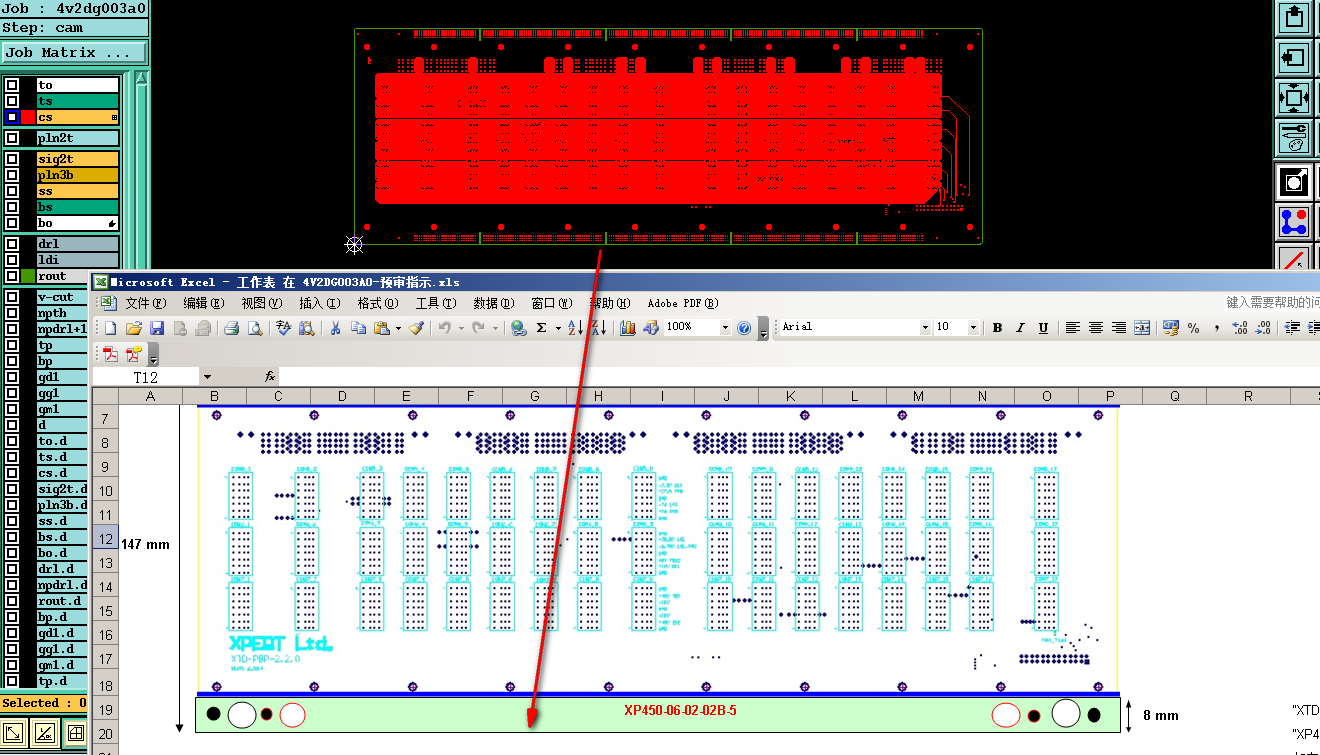Toggle the 'ts' layer checkbox
The width and height of the screenshot is (1320, 755).
click(x=12, y=102)
